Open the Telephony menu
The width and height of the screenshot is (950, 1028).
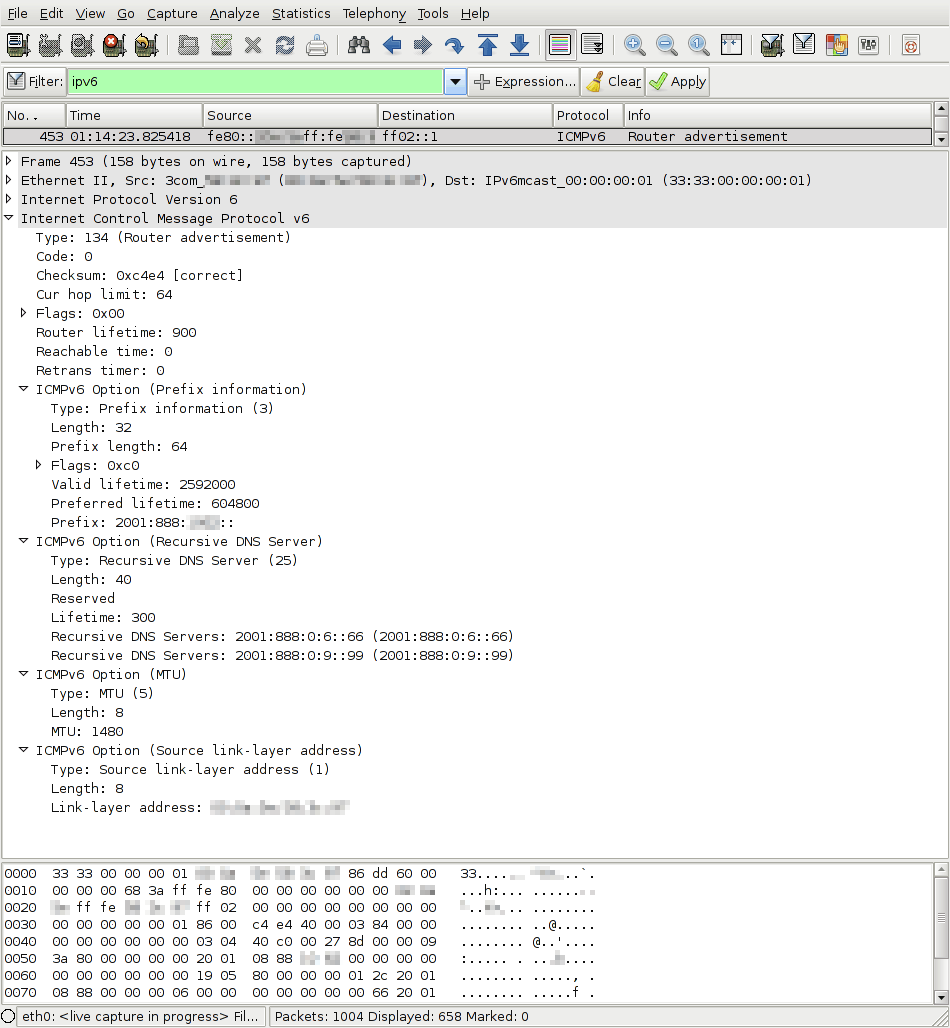point(374,13)
